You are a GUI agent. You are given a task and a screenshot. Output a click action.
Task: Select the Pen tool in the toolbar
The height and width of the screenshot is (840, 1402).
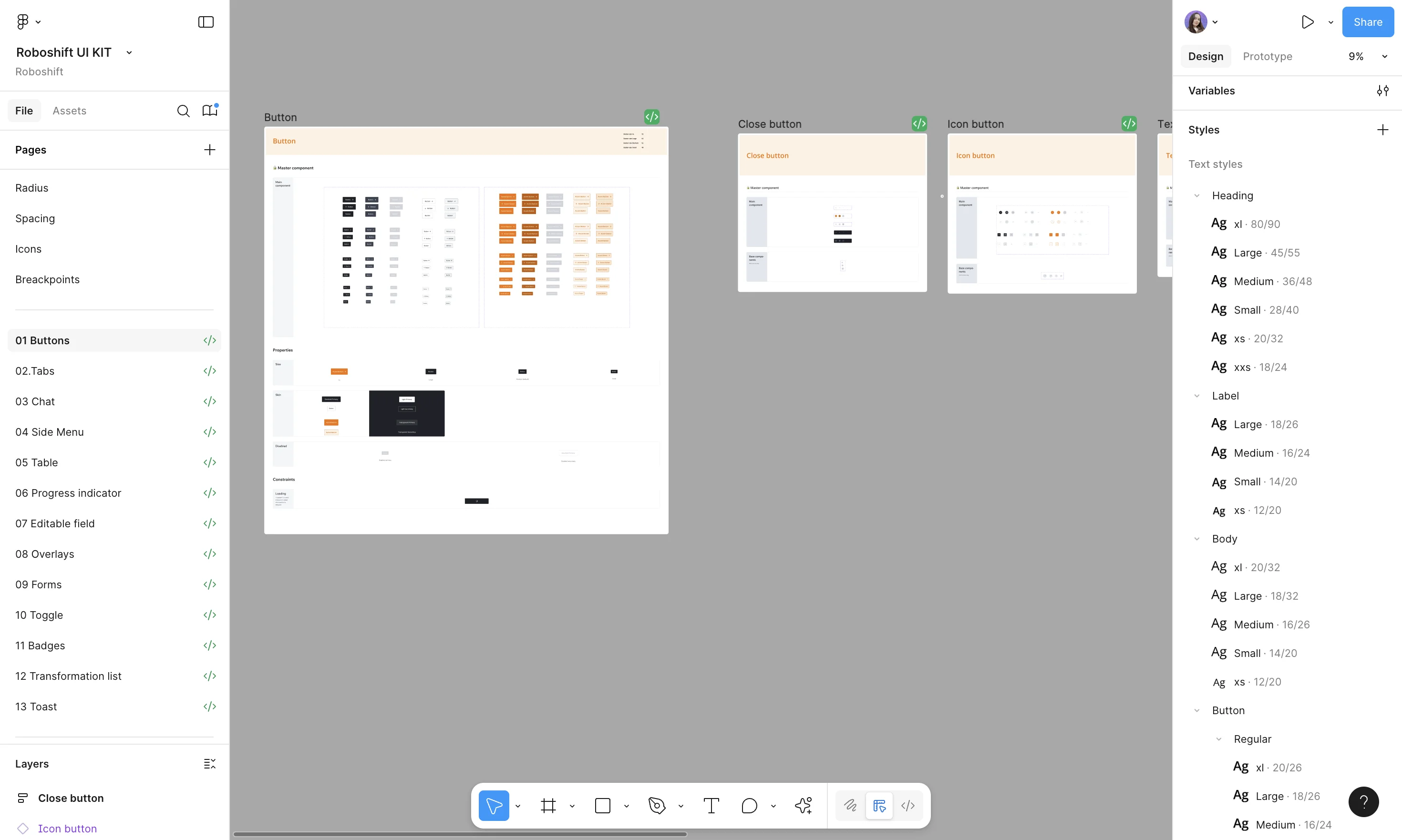[656, 805]
